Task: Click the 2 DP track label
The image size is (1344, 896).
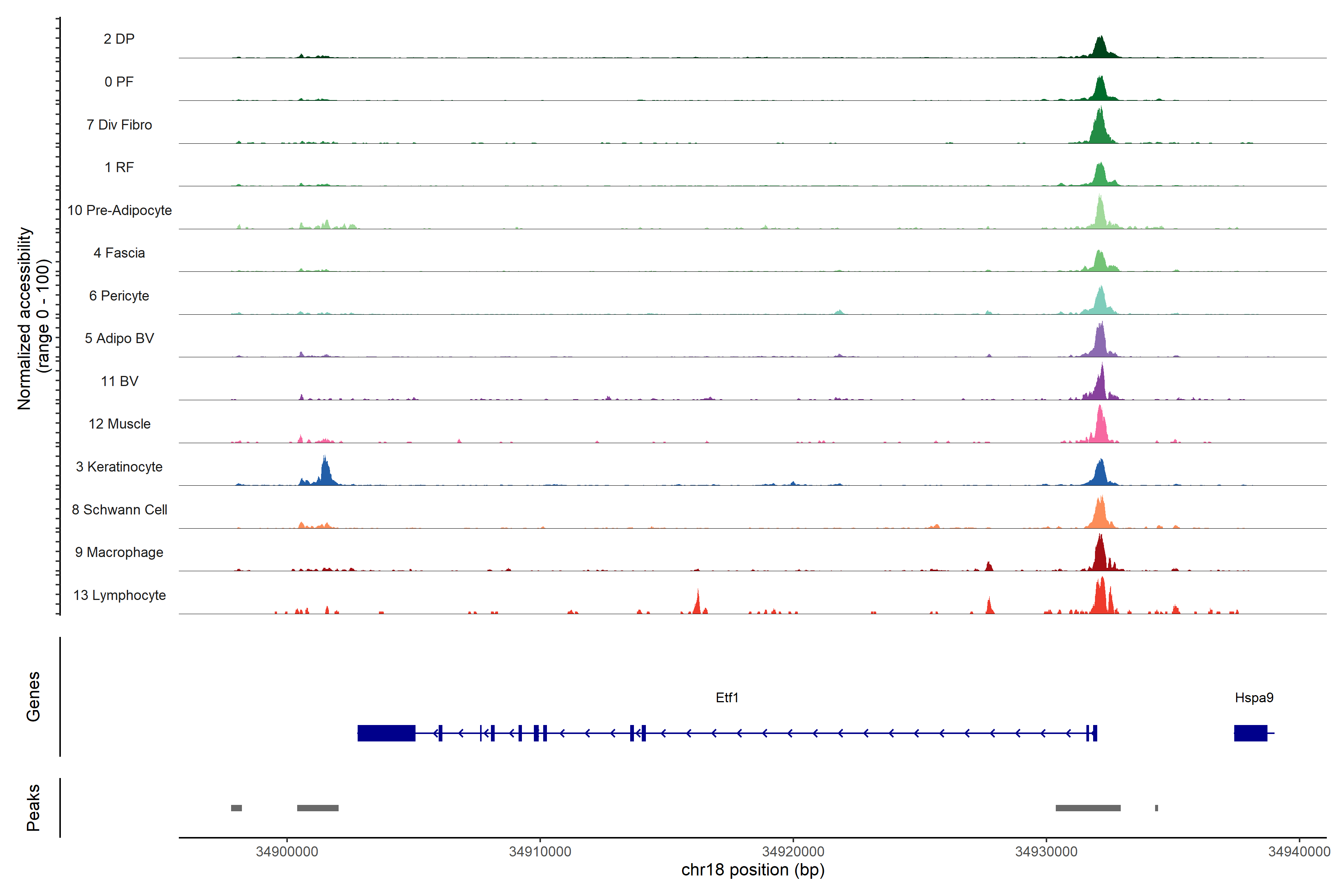Action: (119, 39)
